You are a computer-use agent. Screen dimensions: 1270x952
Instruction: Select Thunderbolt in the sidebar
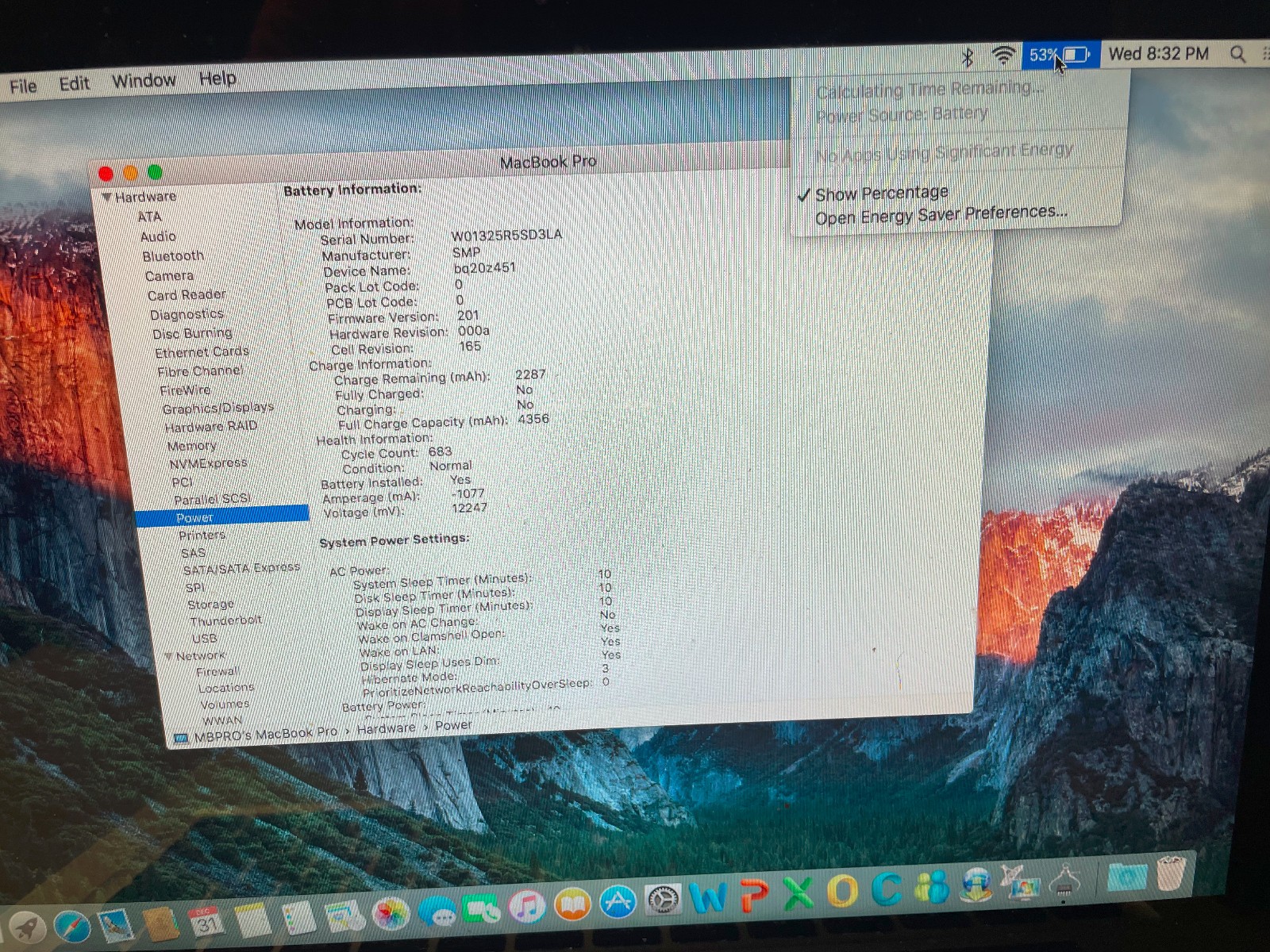tap(225, 620)
